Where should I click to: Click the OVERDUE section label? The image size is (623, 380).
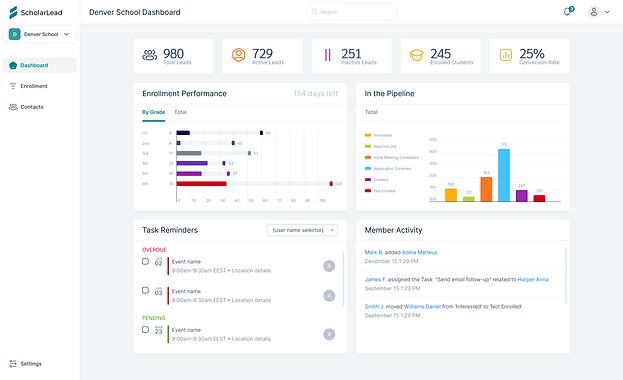click(x=154, y=250)
